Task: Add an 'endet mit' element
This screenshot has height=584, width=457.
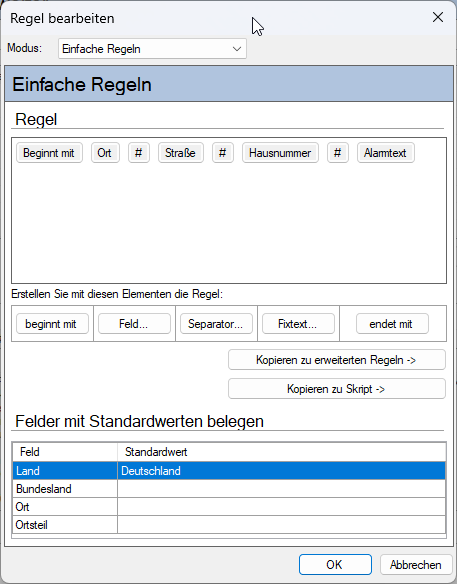Action: (x=392, y=324)
